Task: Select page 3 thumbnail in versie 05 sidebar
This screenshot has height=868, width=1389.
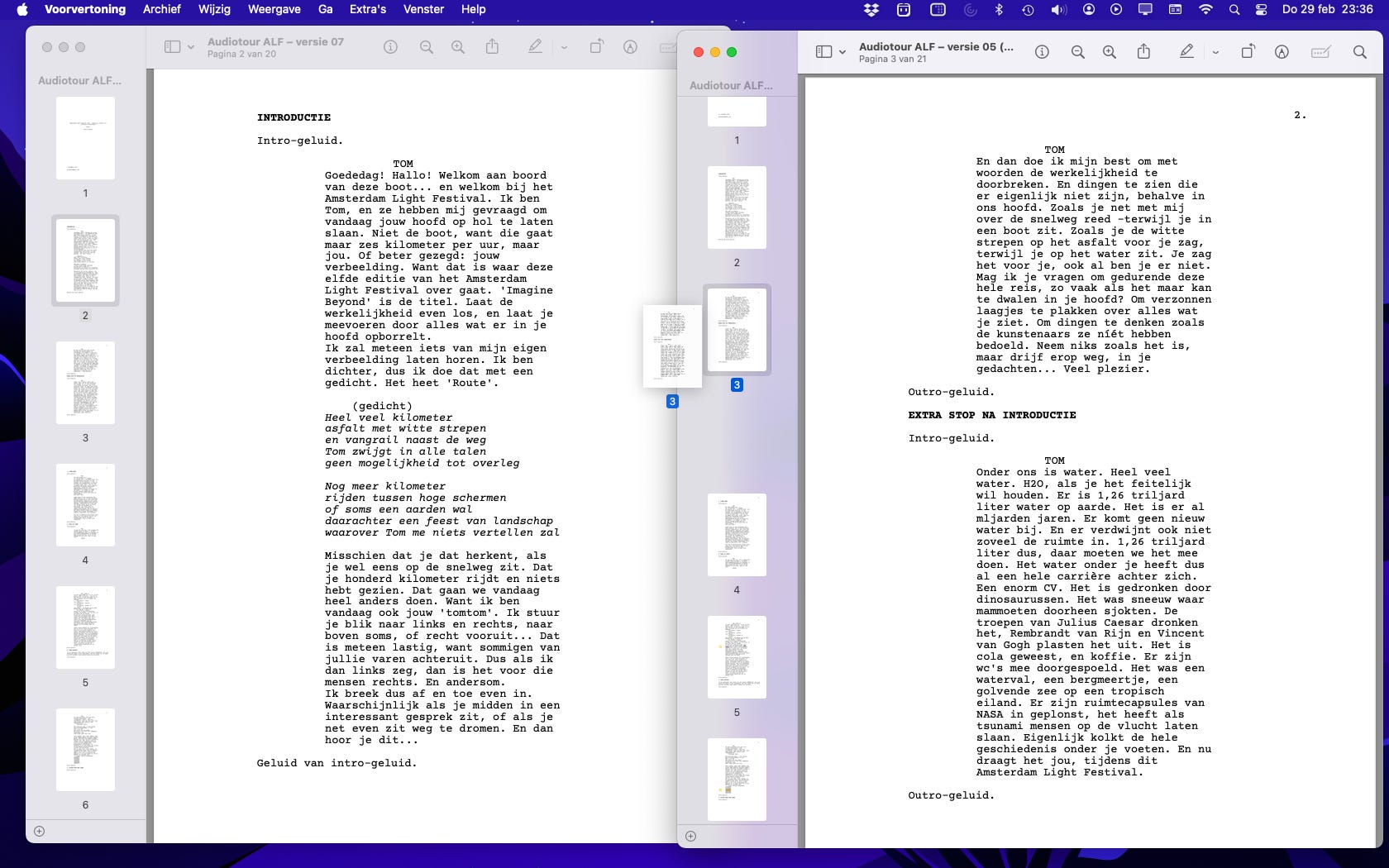Action: click(x=737, y=330)
